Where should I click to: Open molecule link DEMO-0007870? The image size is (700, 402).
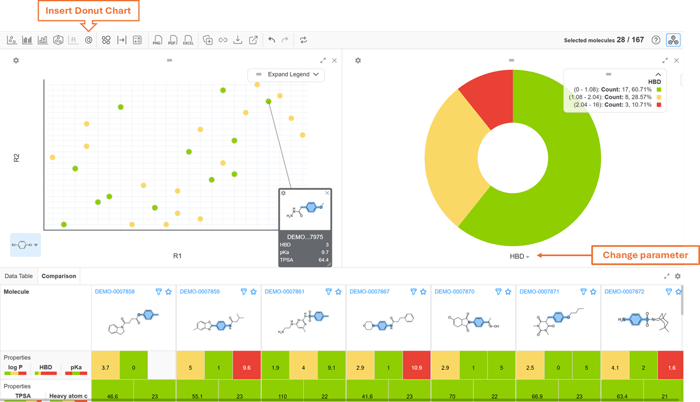455,292
